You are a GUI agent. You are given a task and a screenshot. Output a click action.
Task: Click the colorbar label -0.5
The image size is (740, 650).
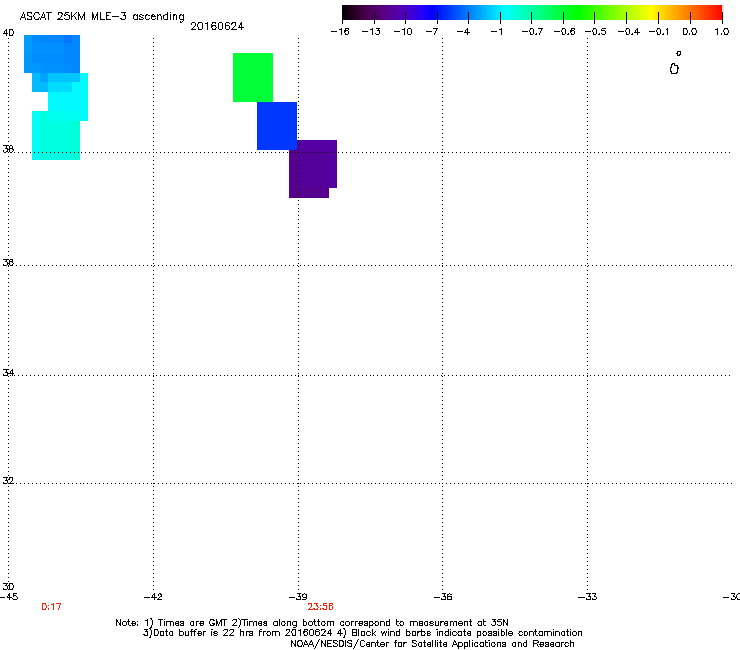coord(596,32)
